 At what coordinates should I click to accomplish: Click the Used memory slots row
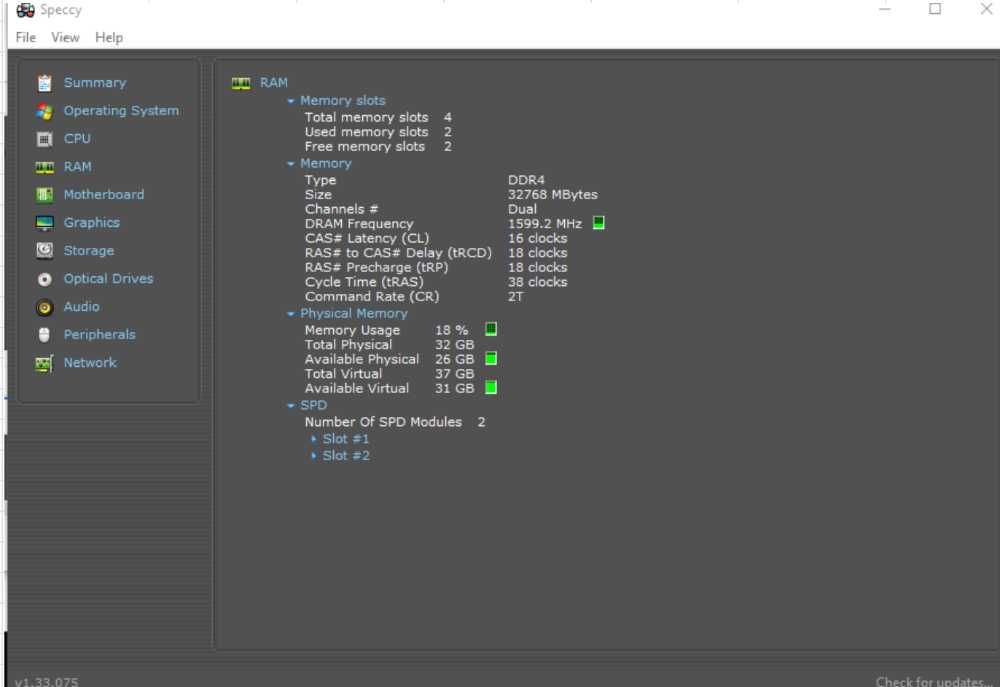tap(378, 132)
